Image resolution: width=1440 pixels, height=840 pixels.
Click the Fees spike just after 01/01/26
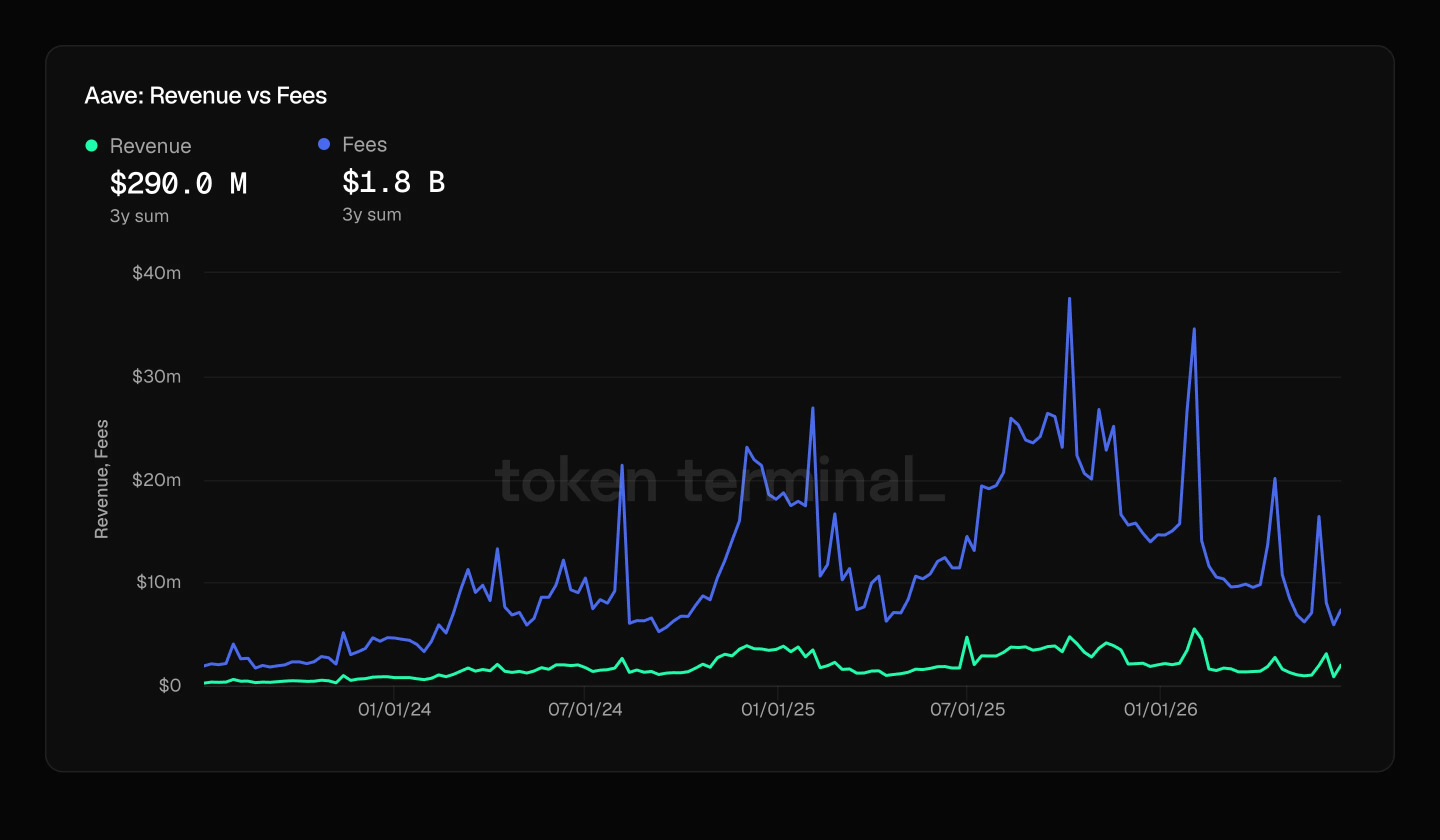point(1193,329)
